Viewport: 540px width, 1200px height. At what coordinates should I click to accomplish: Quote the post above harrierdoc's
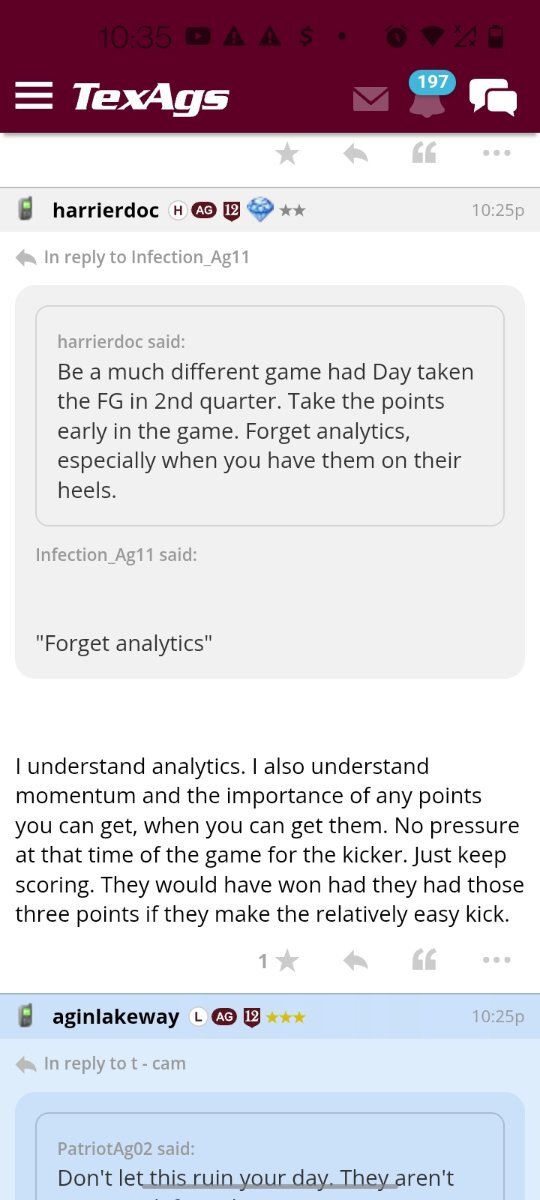tap(425, 154)
